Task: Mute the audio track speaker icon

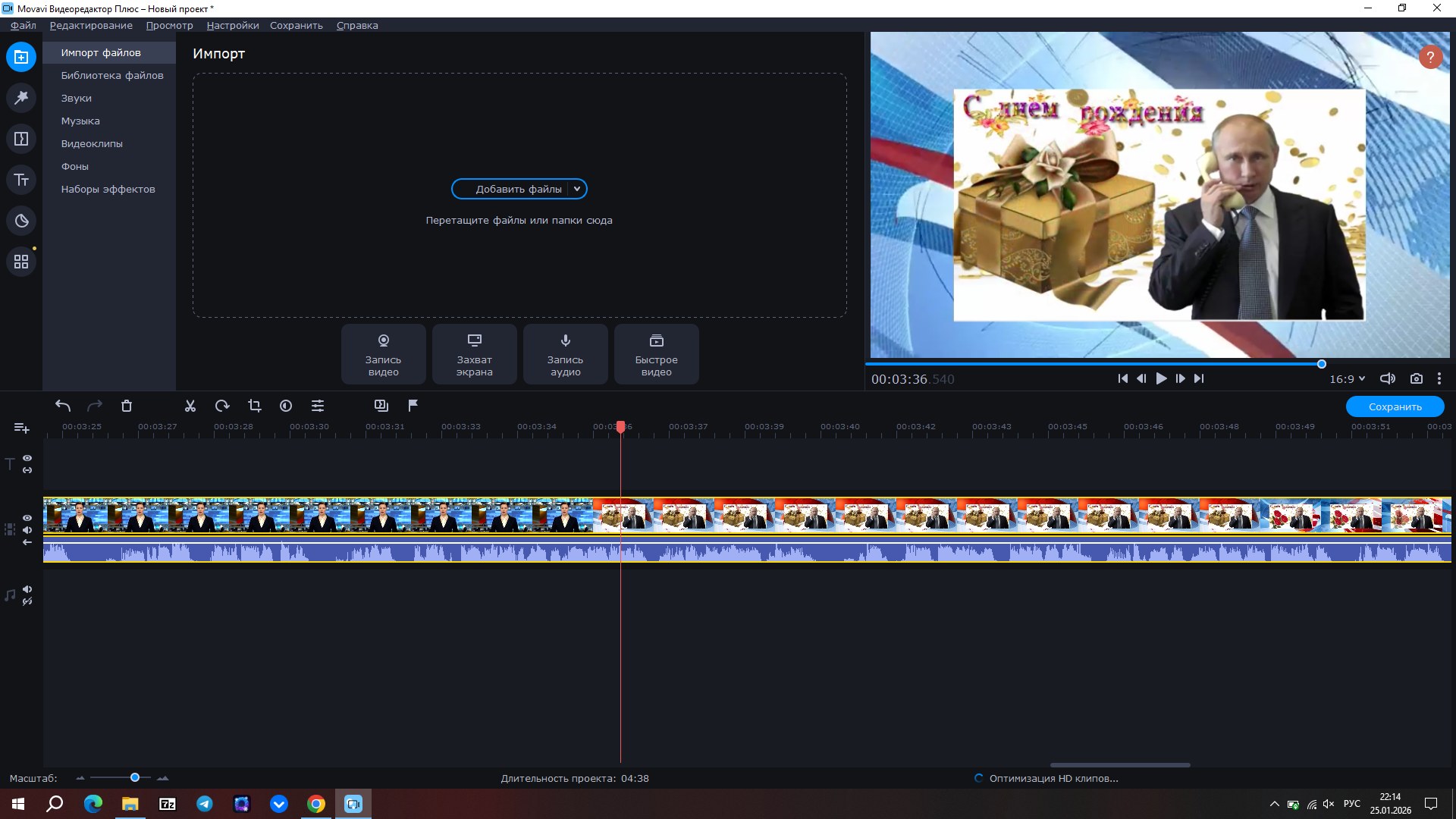Action: click(27, 589)
